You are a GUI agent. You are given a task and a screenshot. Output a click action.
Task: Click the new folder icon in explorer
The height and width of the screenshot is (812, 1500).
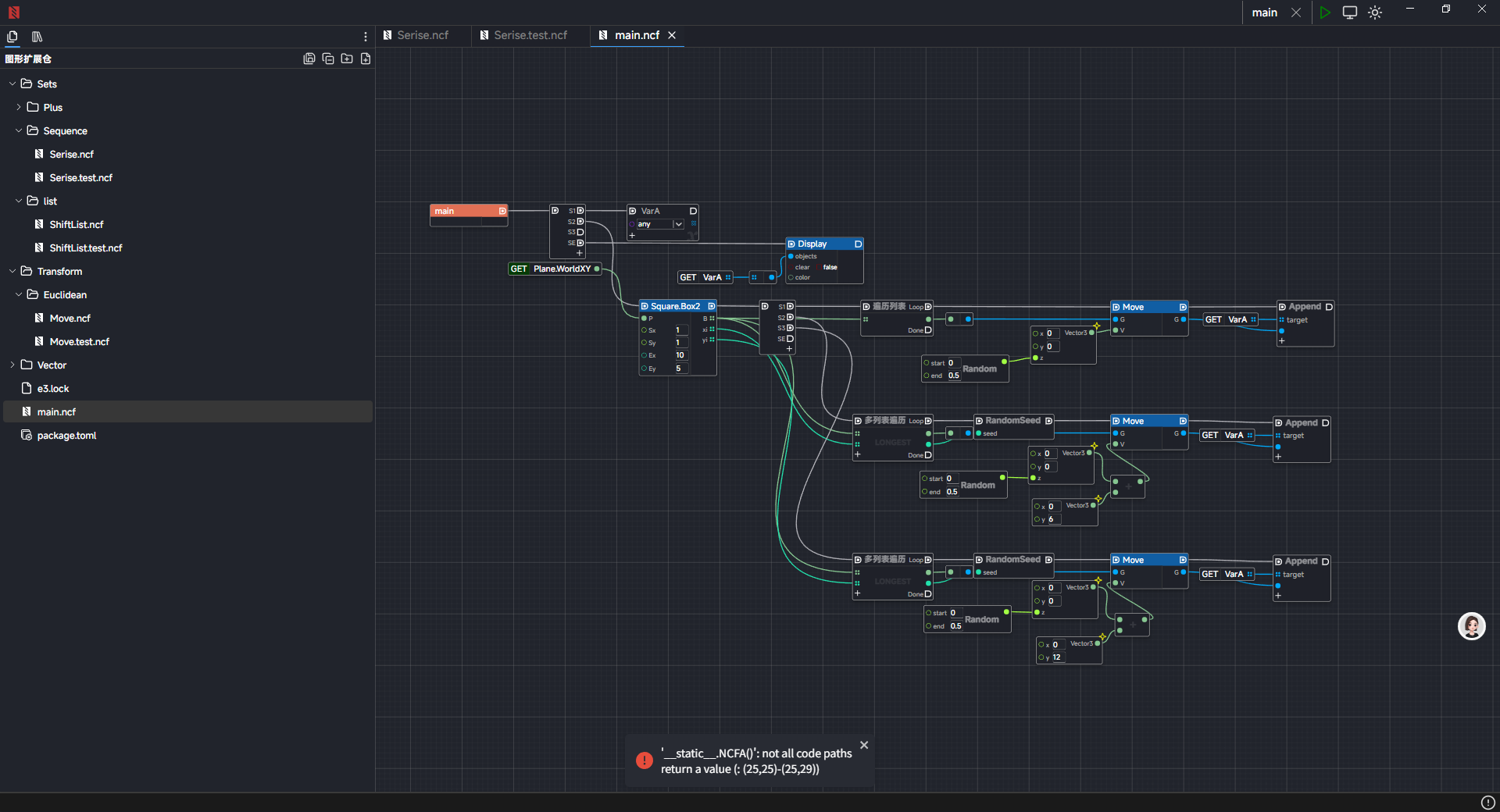[x=347, y=59]
